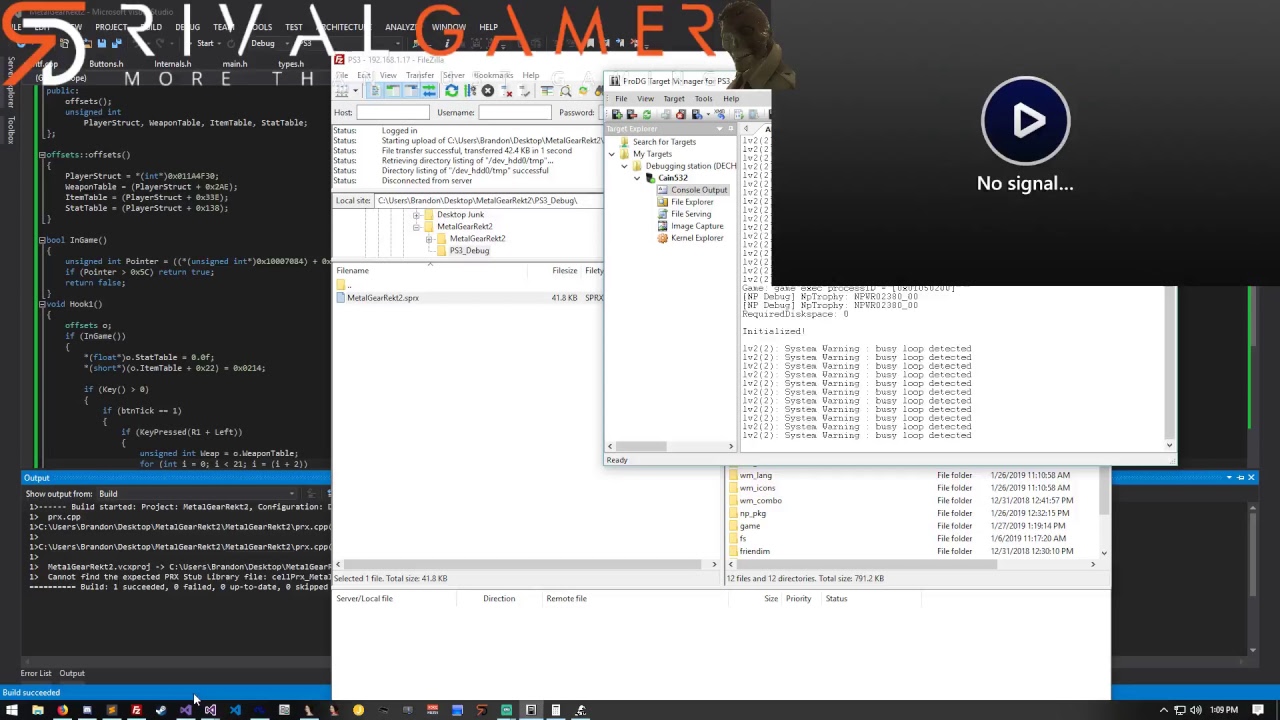
Task: Switch to the types.h editor tab
Action: [291, 64]
